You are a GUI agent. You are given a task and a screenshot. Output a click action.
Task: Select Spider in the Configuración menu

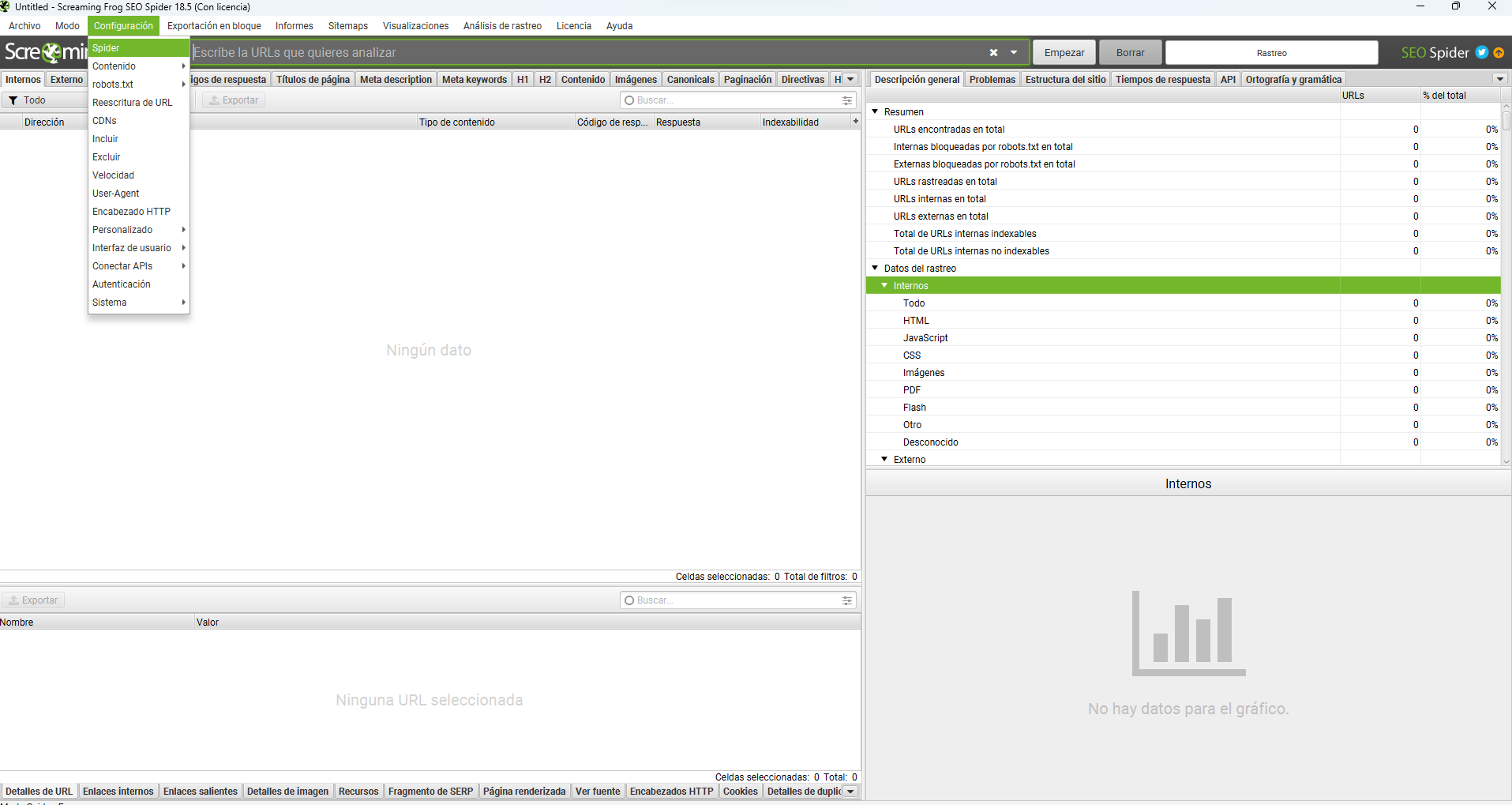(139, 48)
